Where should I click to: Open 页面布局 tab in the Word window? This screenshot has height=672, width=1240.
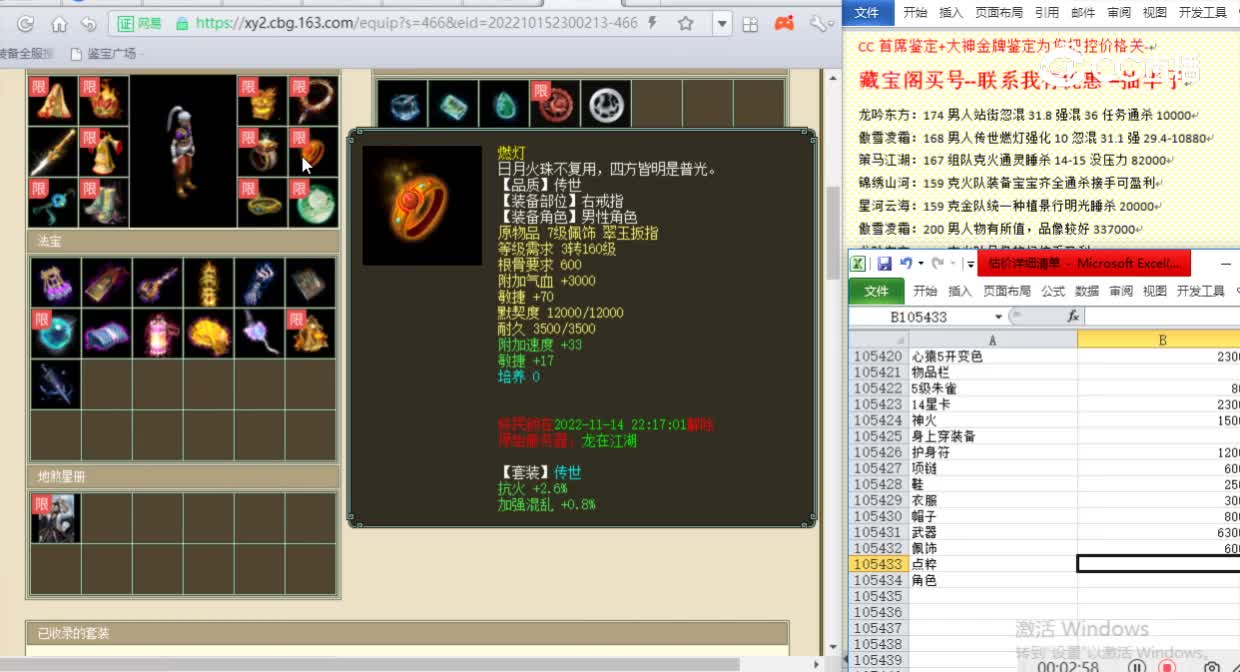pyautogui.click(x=999, y=13)
